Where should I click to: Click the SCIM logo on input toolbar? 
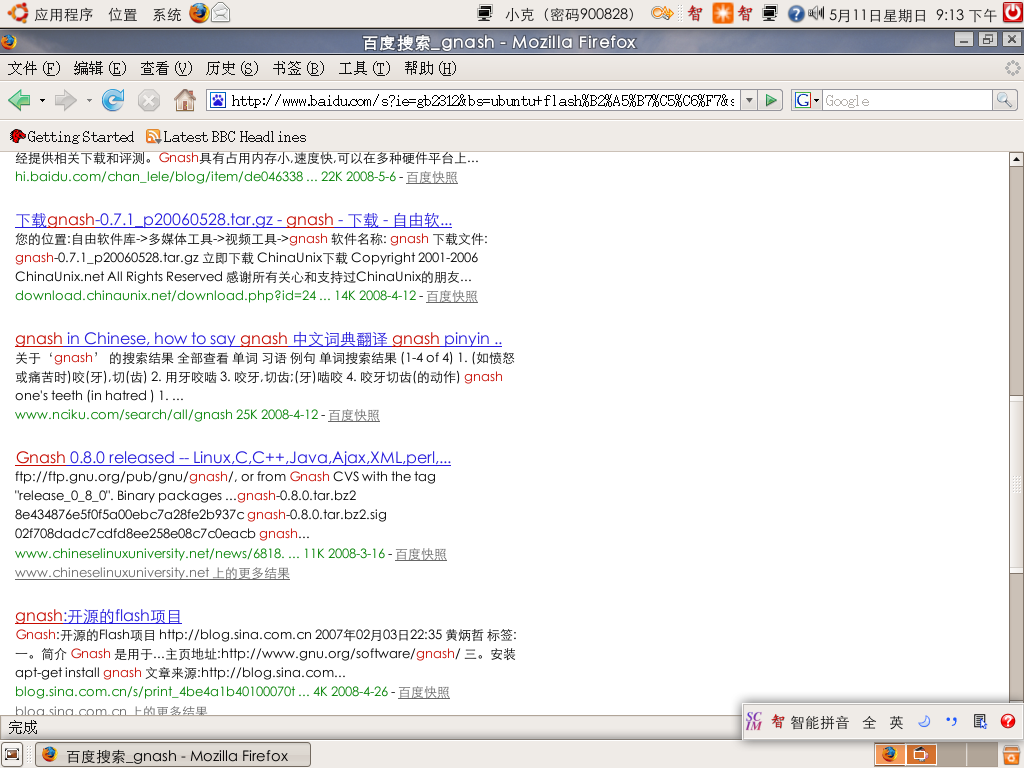[x=754, y=721]
